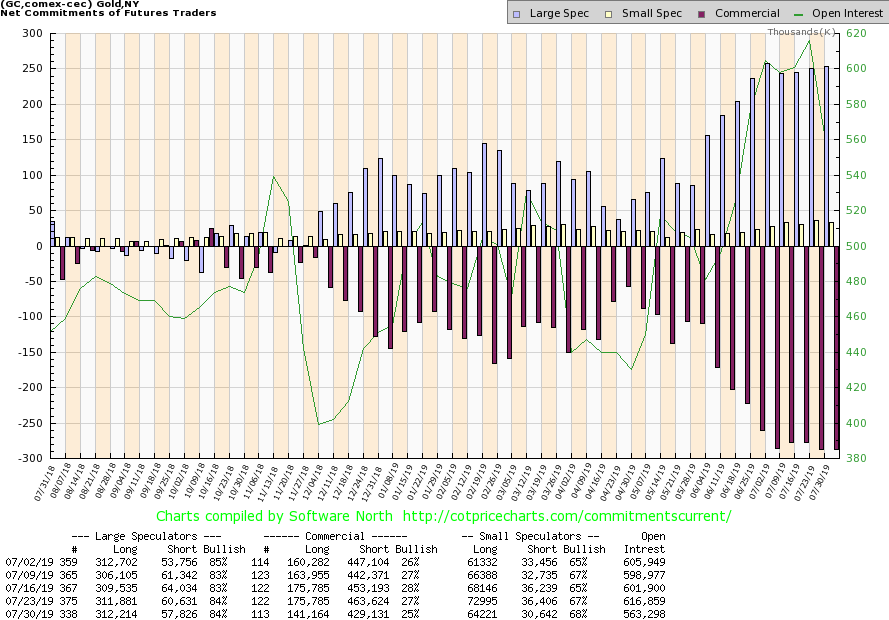The height and width of the screenshot is (620, 889).
Task: Click the Thousands(K) axis unit label
Action: [x=801, y=32]
